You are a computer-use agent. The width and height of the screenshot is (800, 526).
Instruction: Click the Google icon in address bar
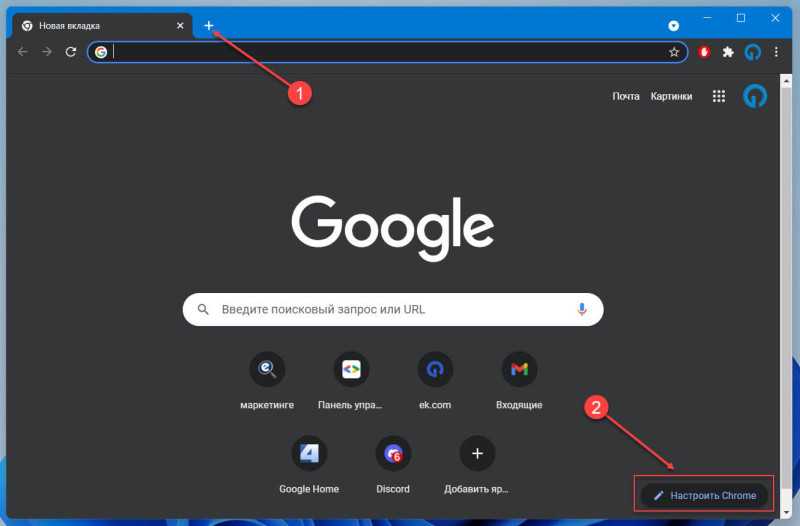[x=101, y=52]
